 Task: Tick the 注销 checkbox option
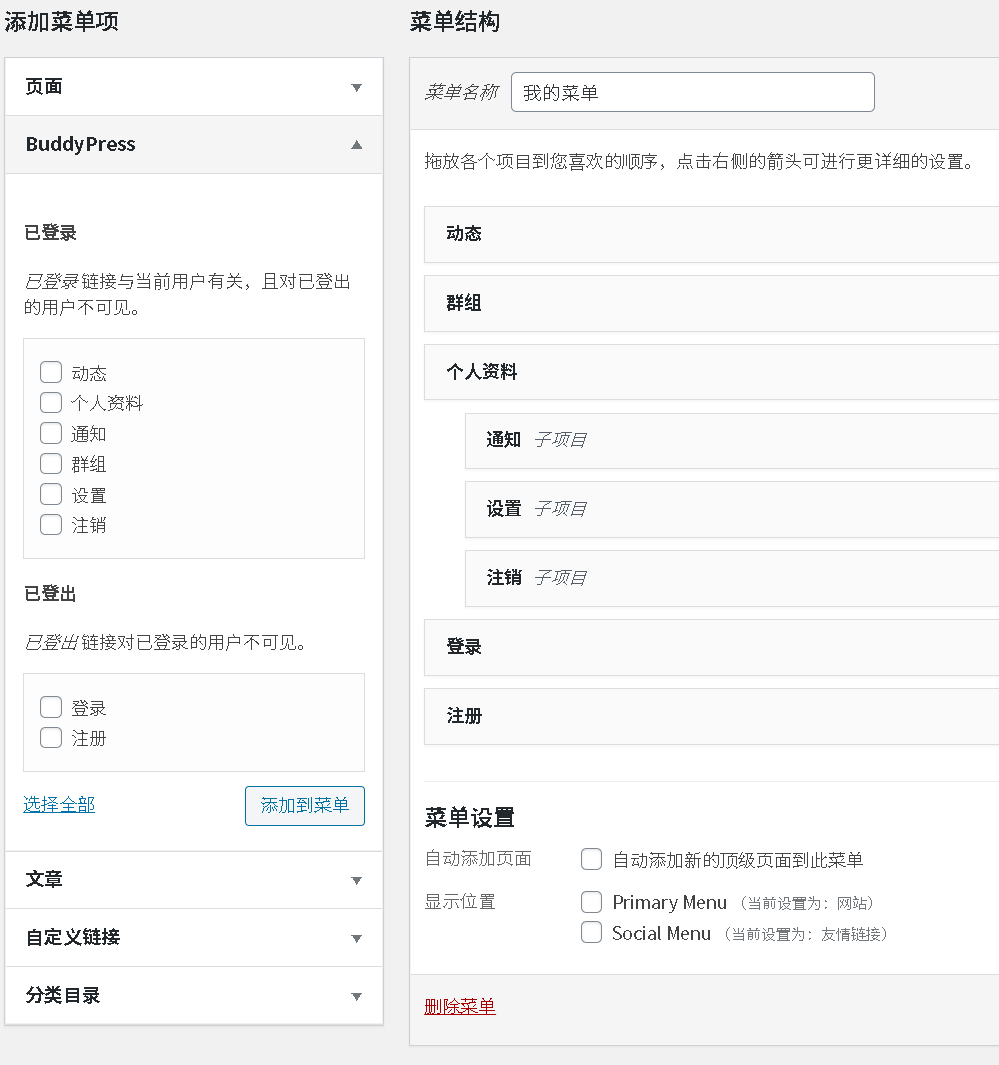pos(51,525)
